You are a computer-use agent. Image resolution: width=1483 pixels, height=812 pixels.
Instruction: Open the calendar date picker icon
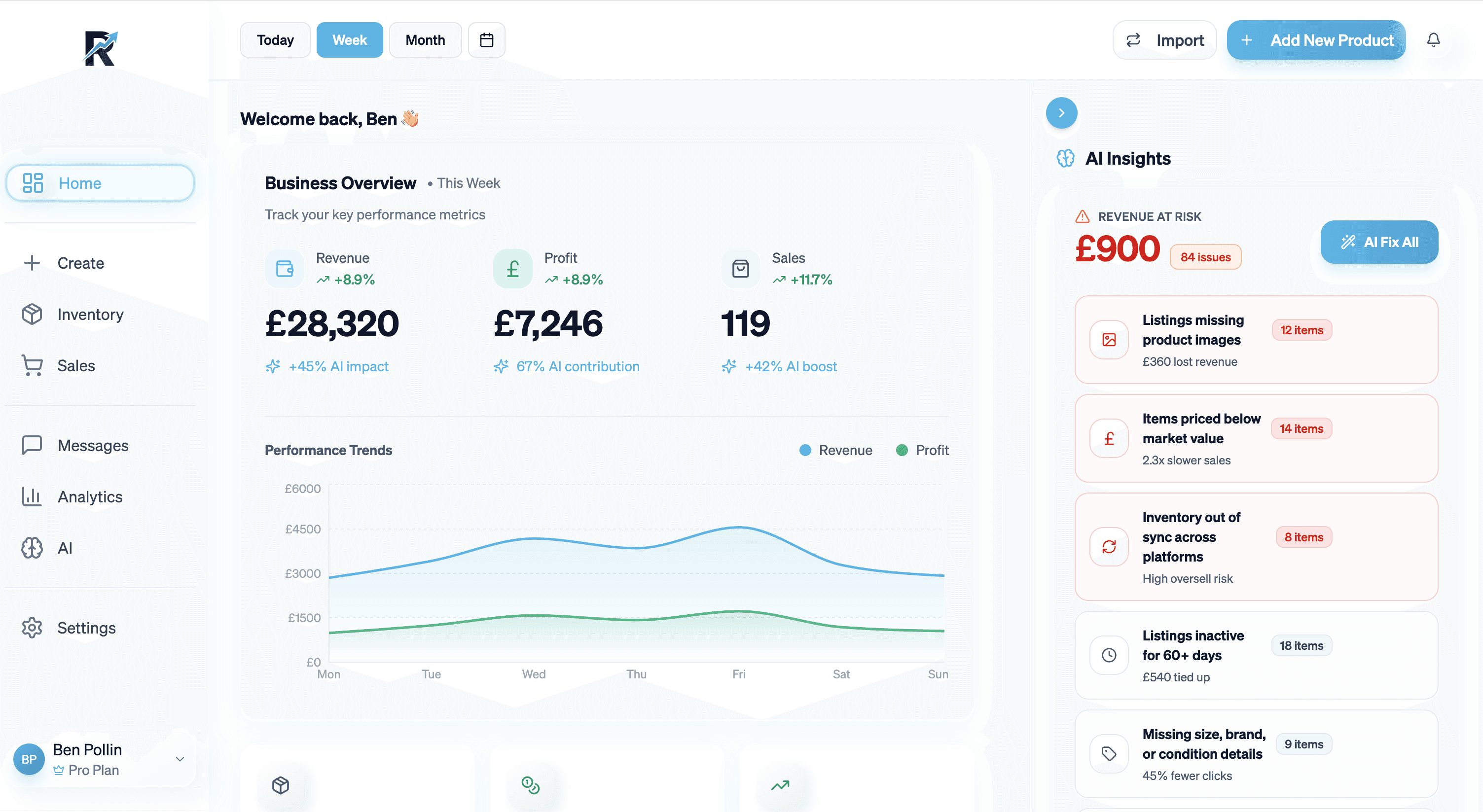486,40
